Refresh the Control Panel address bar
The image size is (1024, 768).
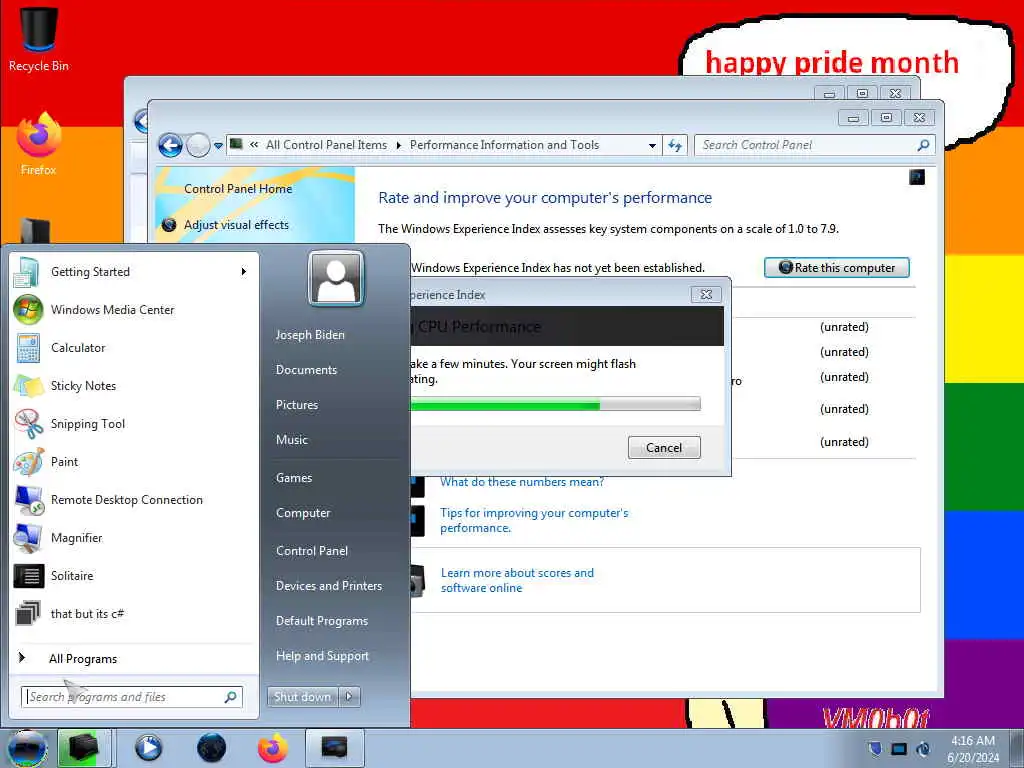click(675, 145)
